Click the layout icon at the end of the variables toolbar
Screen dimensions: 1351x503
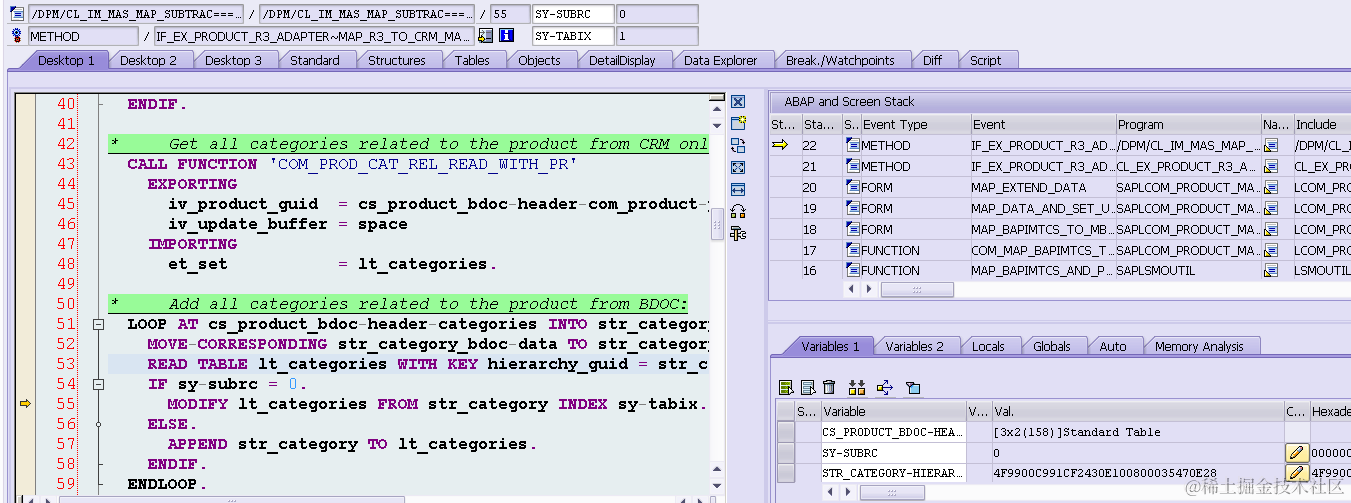(x=912, y=387)
